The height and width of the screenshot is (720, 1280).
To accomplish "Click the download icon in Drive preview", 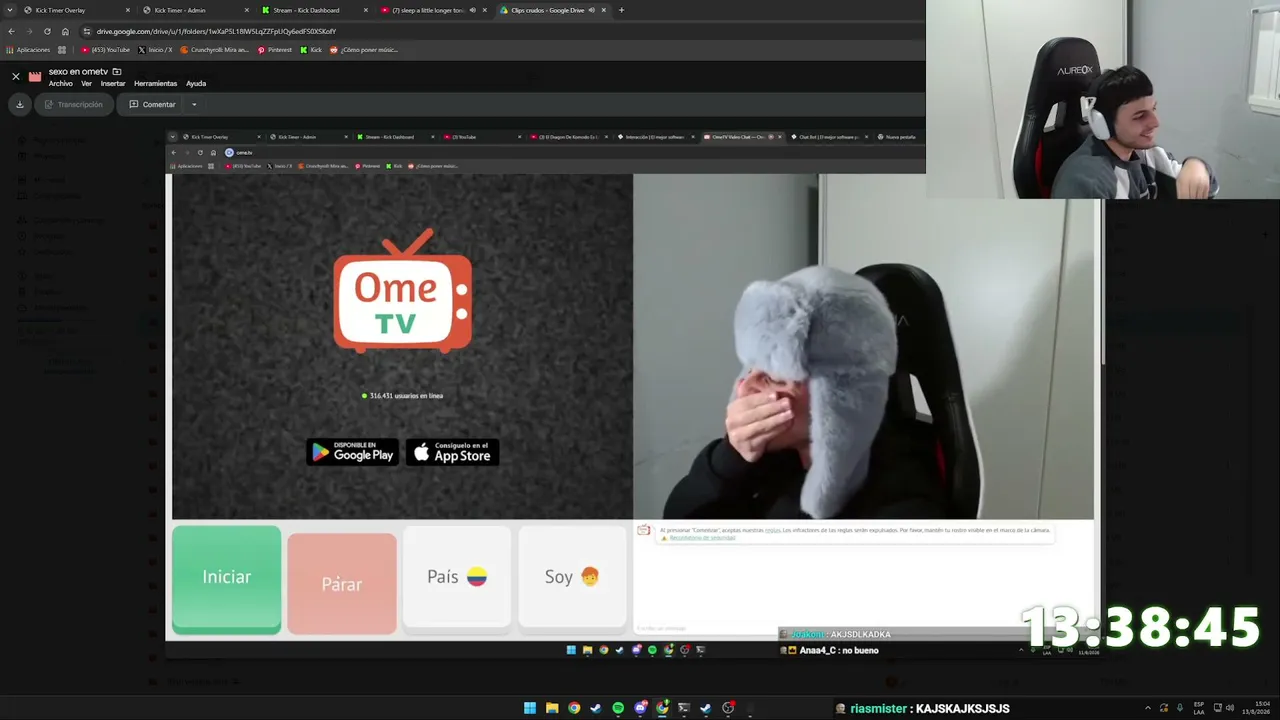I will (x=19, y=104).
